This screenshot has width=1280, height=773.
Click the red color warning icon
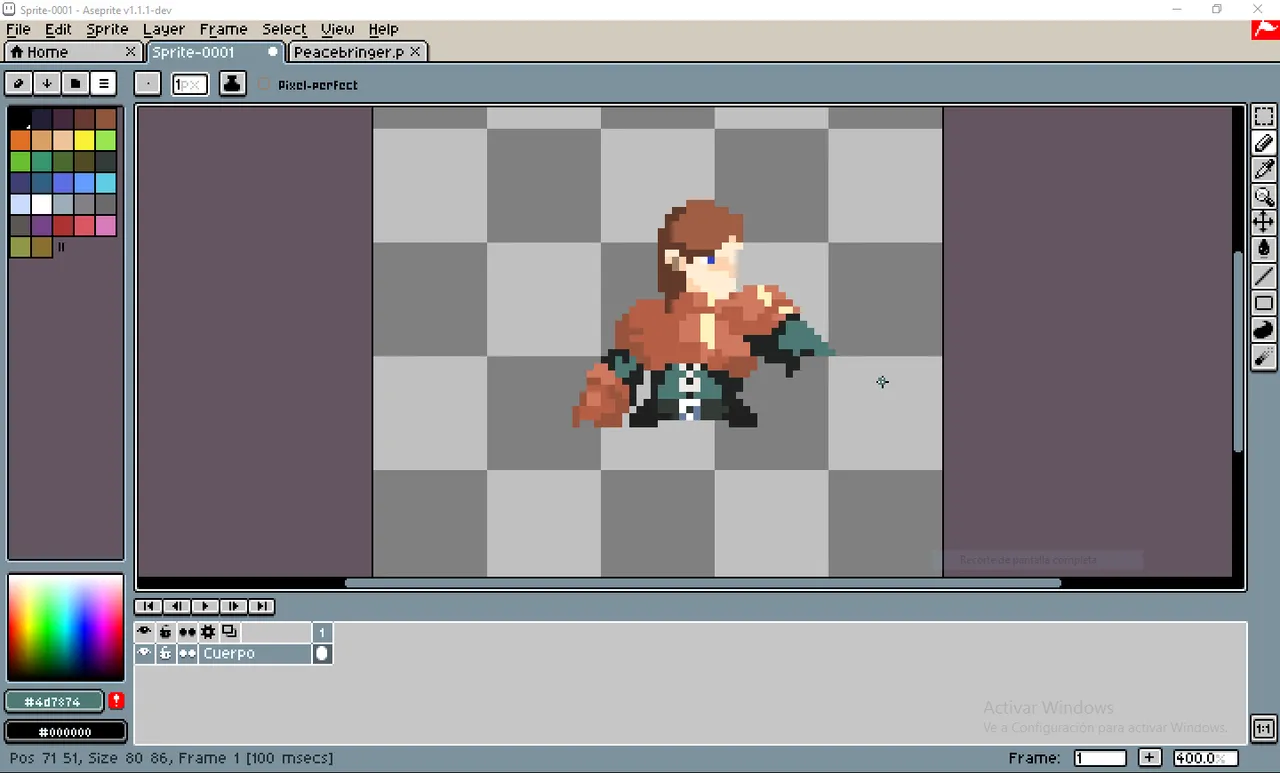[116, 701]
